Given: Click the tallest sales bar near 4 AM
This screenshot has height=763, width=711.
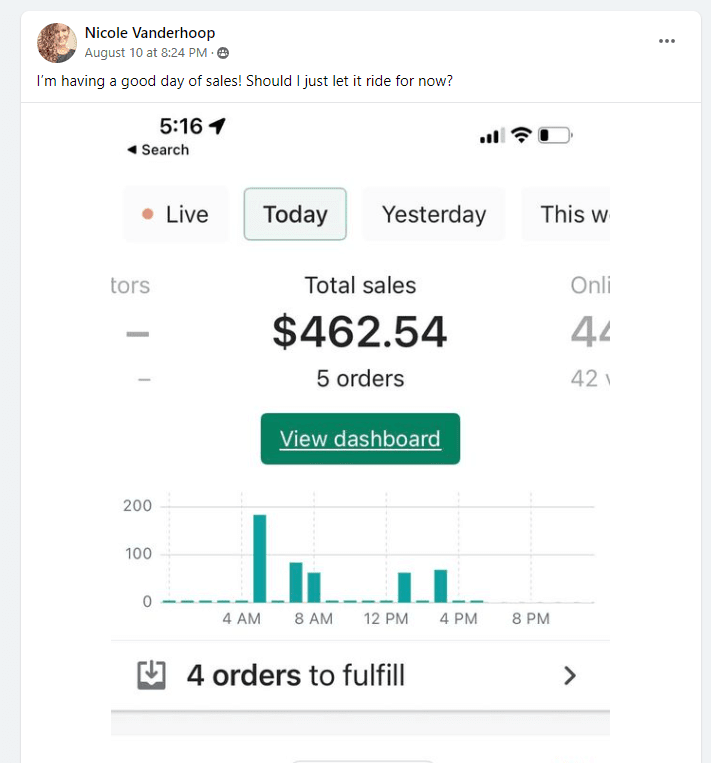Looking at the screenshot, I should (x=259, y=558).
